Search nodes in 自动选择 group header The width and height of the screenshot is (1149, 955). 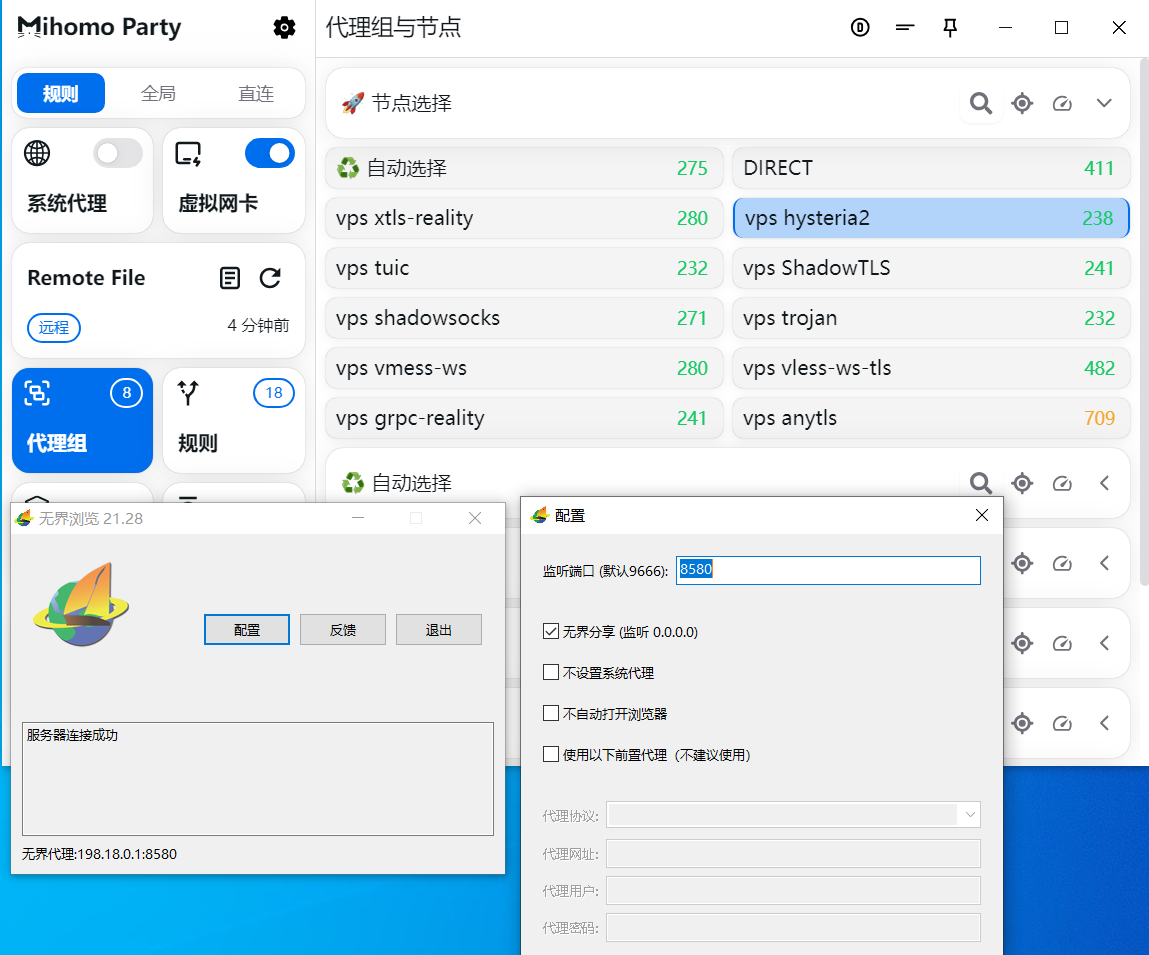980,483
